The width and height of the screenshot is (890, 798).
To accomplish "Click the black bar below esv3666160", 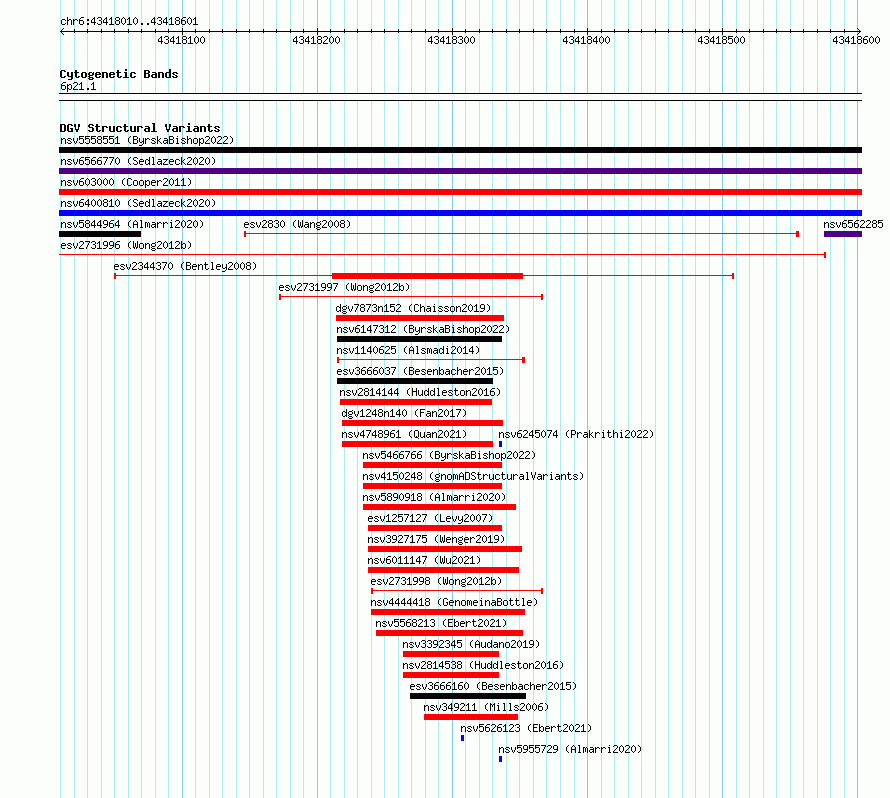I will pos(468,696).
